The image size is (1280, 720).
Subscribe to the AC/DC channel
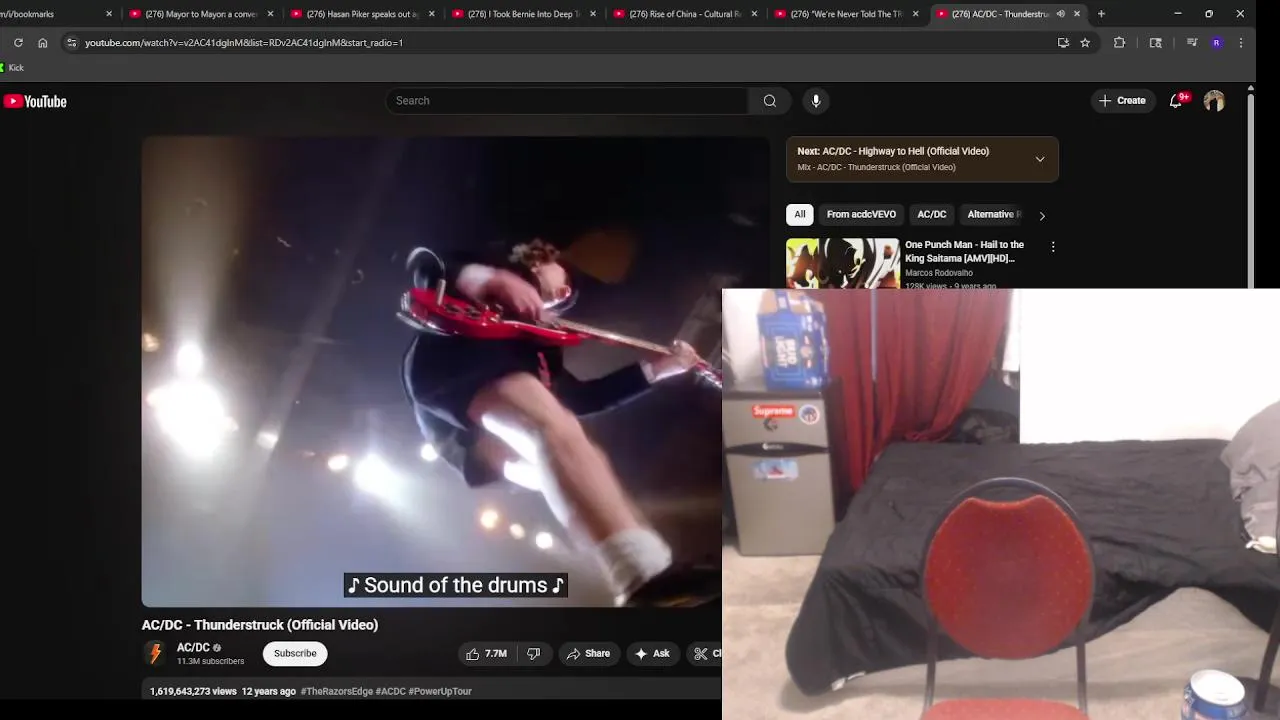pyautogui.click(x=295, y=654)
